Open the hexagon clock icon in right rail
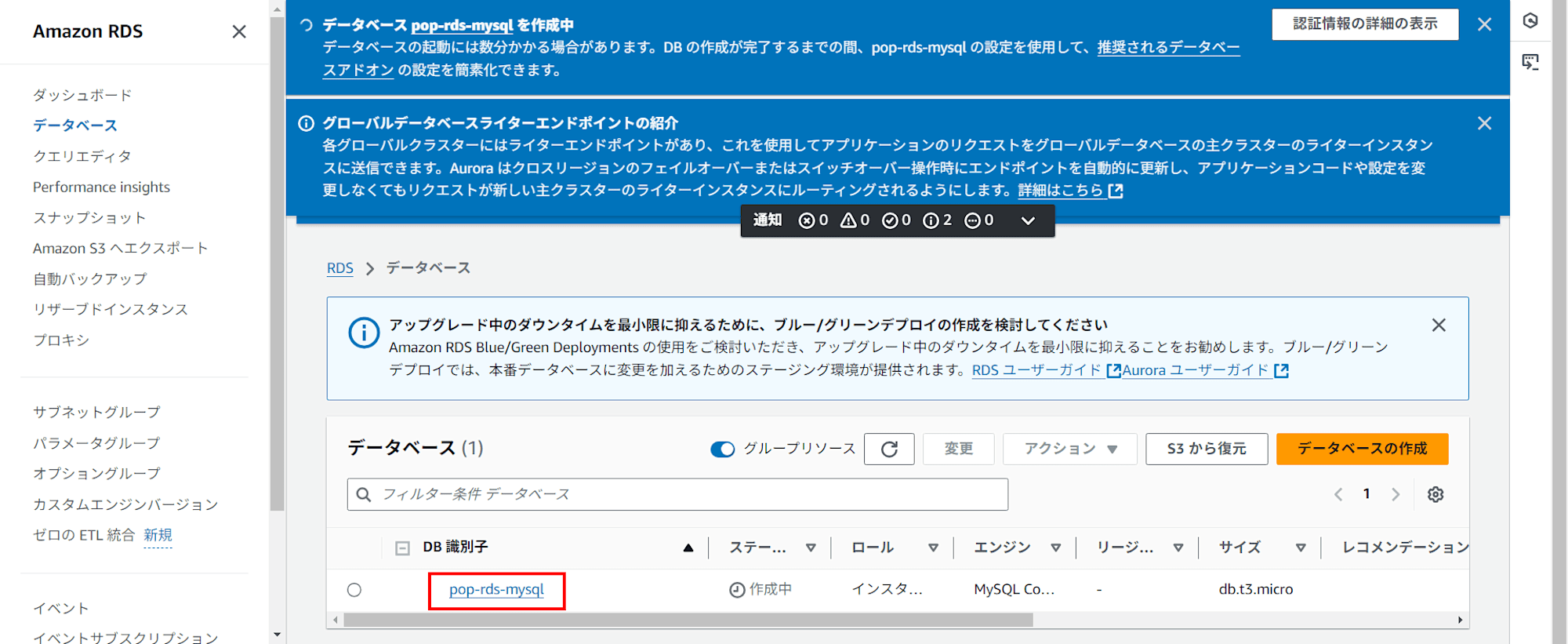Image resolution: width=1568 pixels, height=644 pixels. 1530,21
